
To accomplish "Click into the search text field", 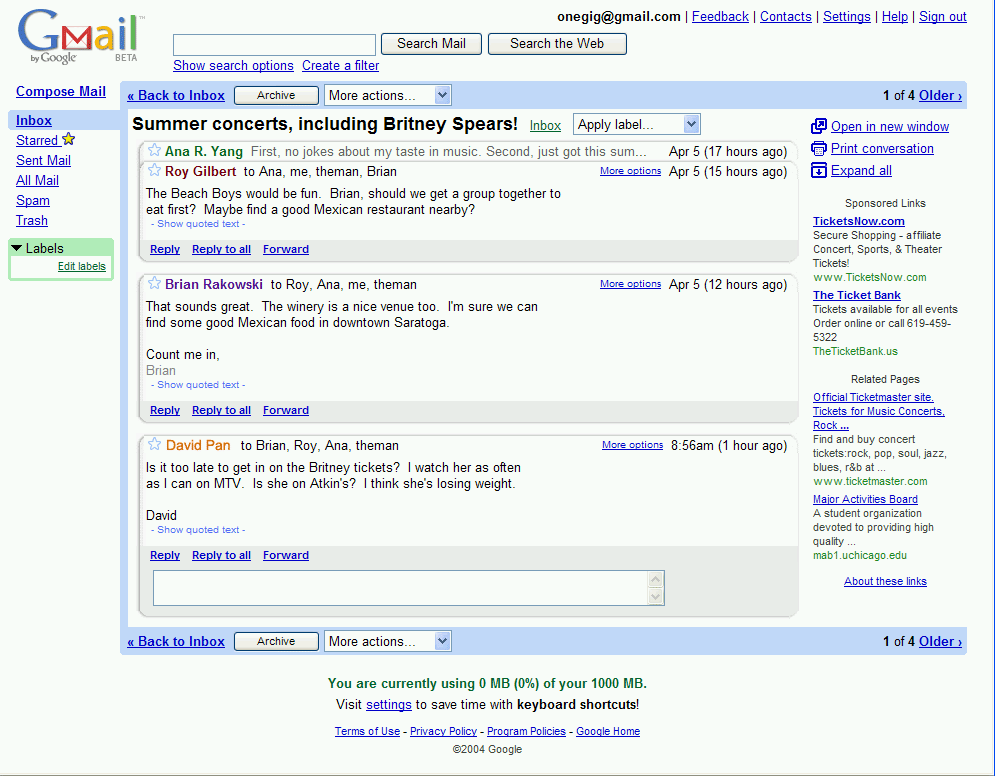I will (274, 44).
